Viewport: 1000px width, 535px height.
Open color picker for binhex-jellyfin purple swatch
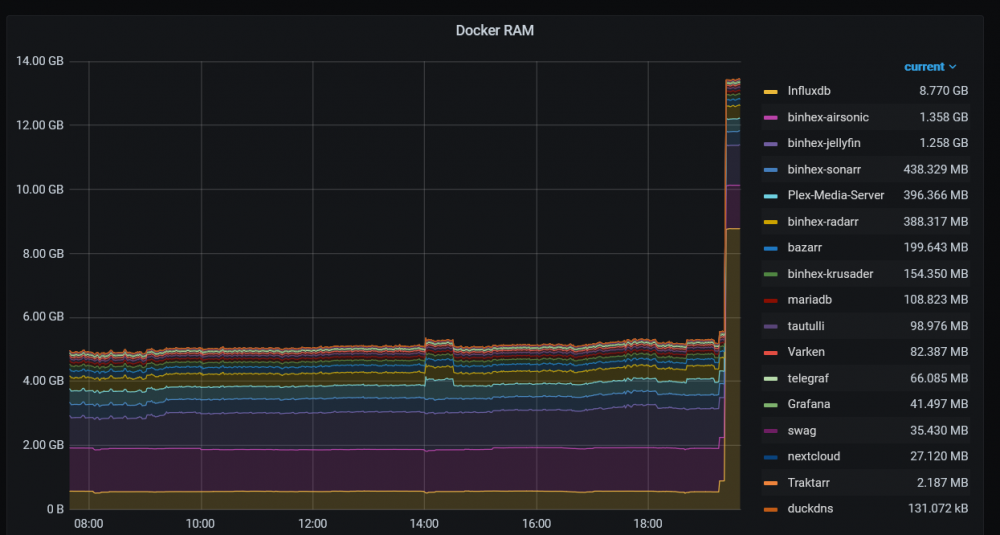pyautogui.click(x=770, y=144)
